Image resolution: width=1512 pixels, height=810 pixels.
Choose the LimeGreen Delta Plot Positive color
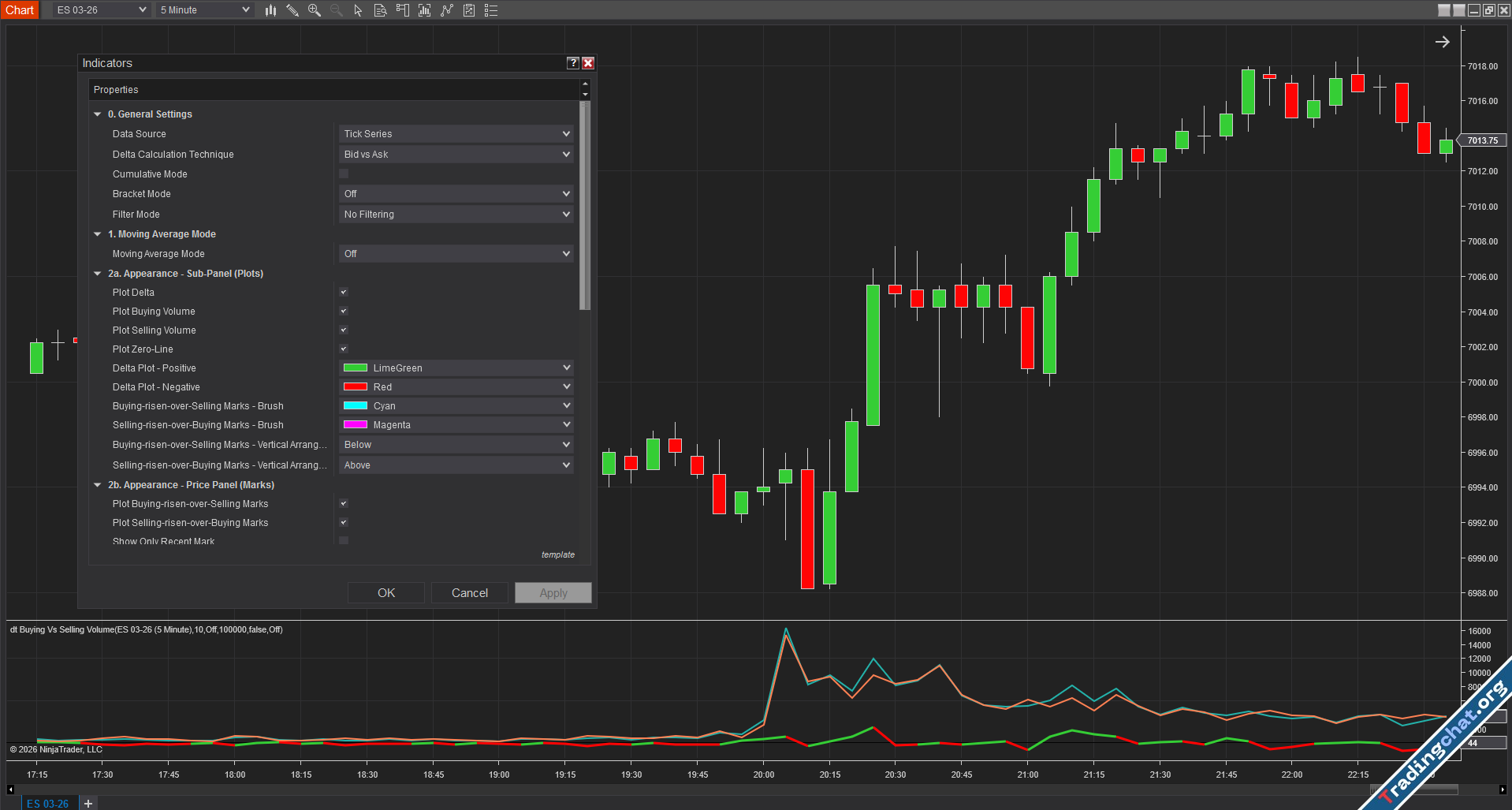click(456, 368)
